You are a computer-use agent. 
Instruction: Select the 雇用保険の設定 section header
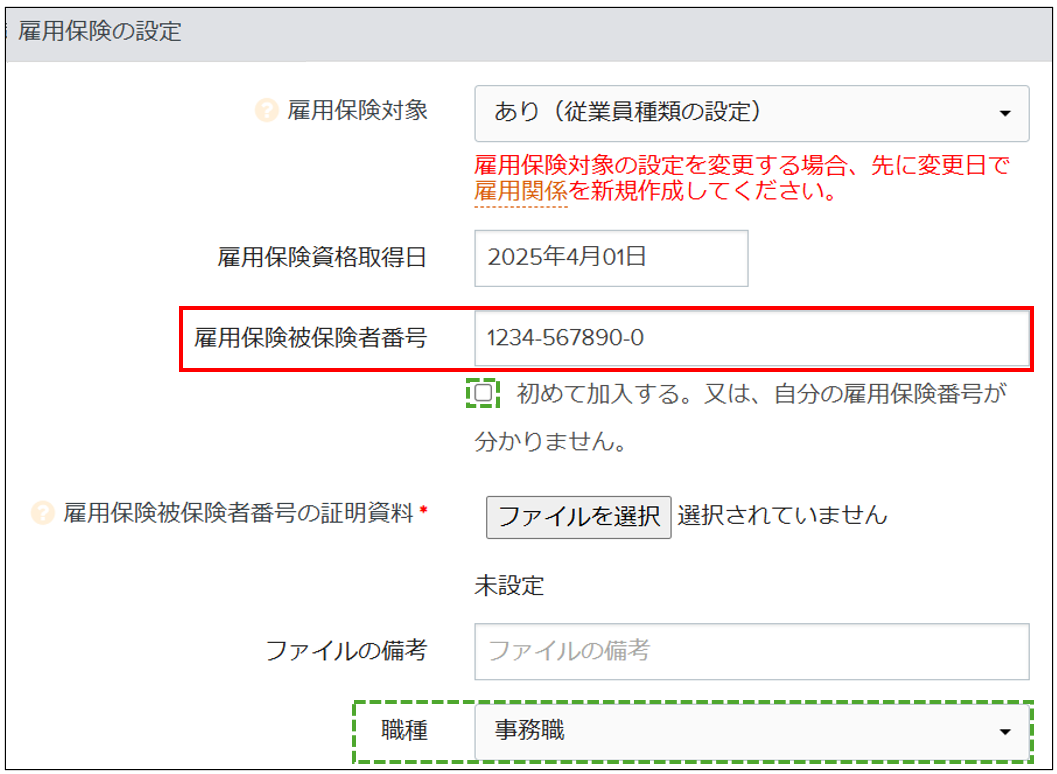tap(100, 31)
